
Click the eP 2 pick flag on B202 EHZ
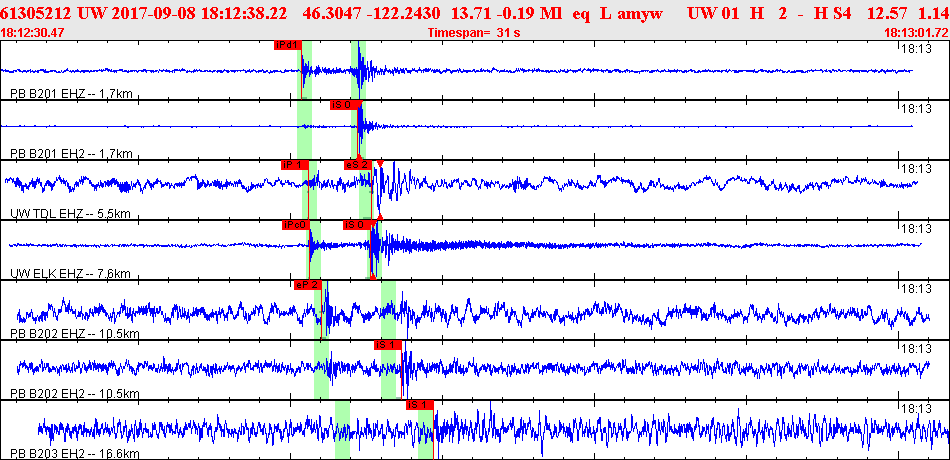point(307,285)
